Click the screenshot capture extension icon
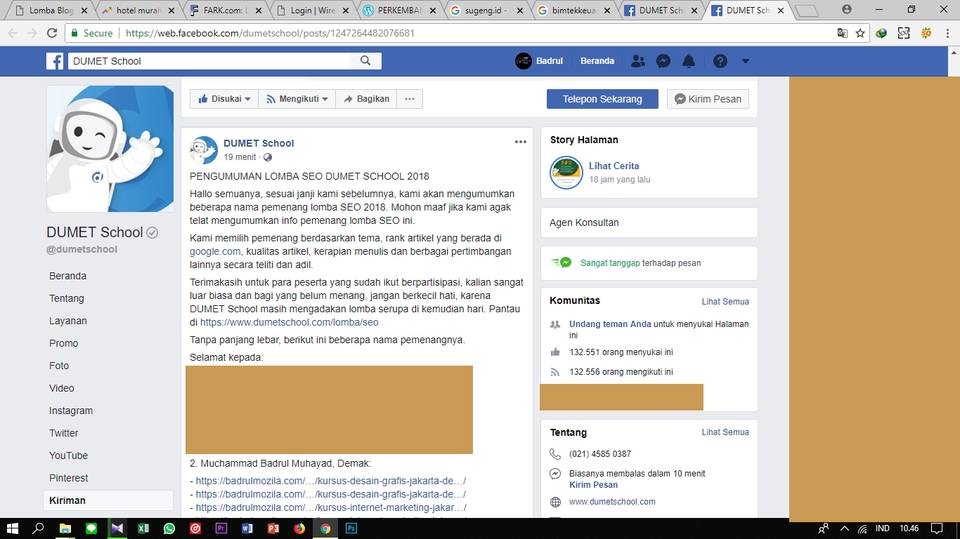The image size is (960, 539). click(904, 33)
